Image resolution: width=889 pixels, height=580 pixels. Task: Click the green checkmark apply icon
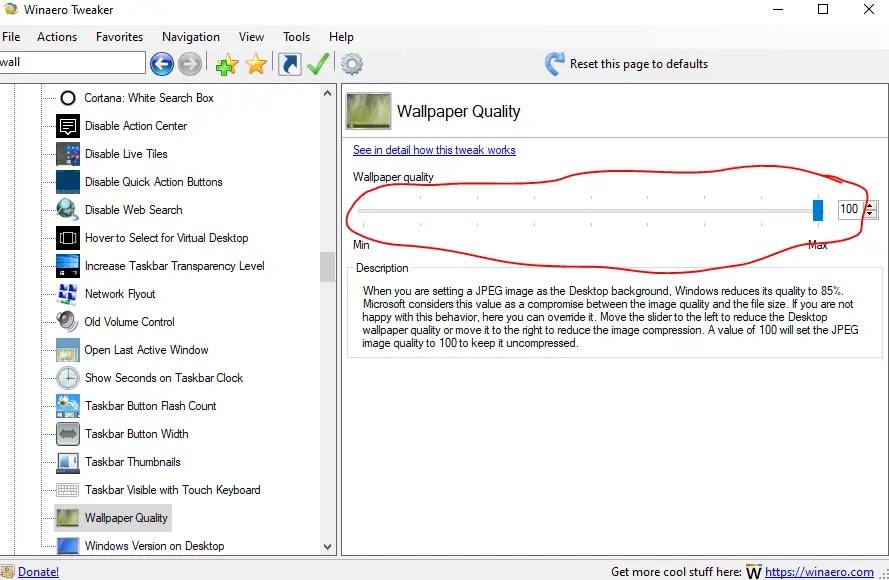(318, 63)
